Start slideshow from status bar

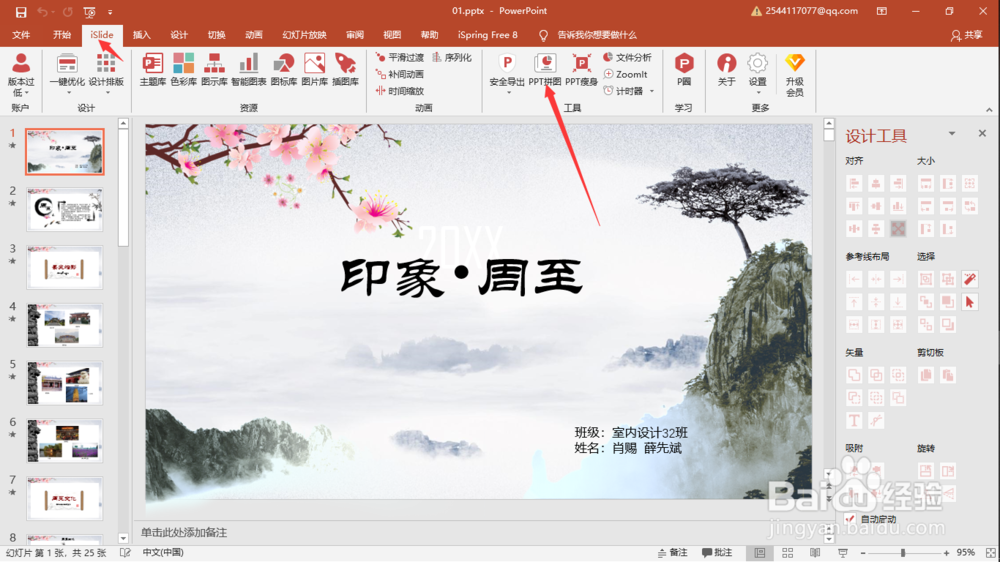[x=842, y=552]
